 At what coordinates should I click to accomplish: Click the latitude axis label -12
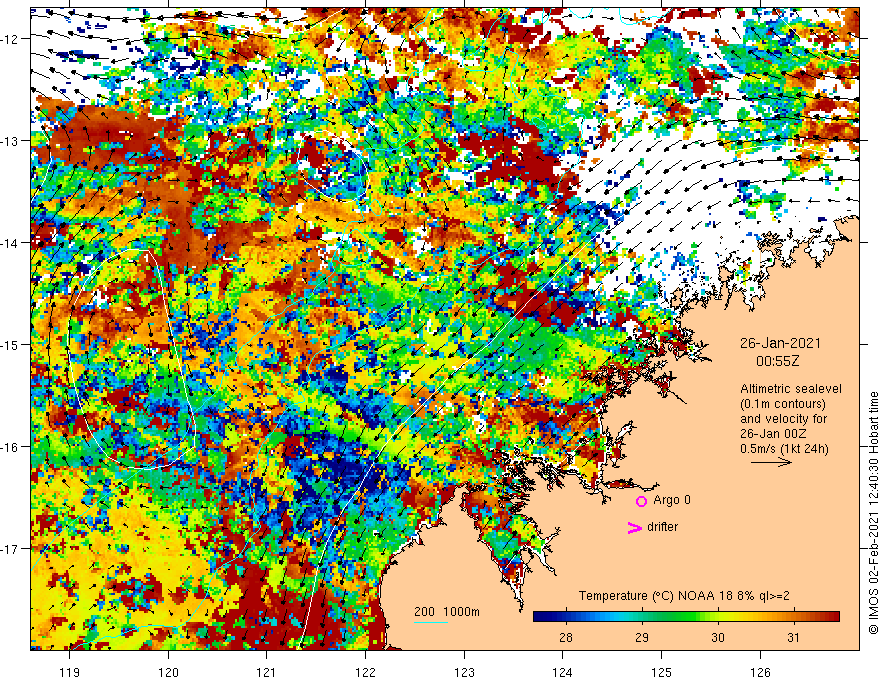click(9, 39)
